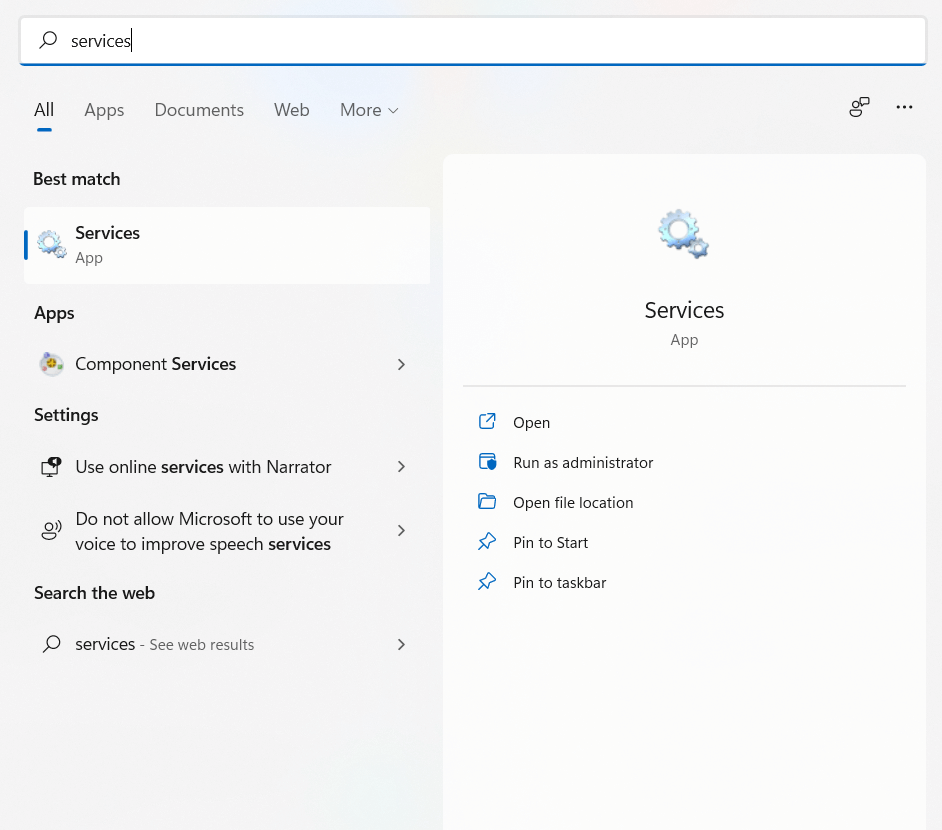Open Component Services result
Image resolution: width=942 pixels, height=830 pixels.
tap(227, 364)
